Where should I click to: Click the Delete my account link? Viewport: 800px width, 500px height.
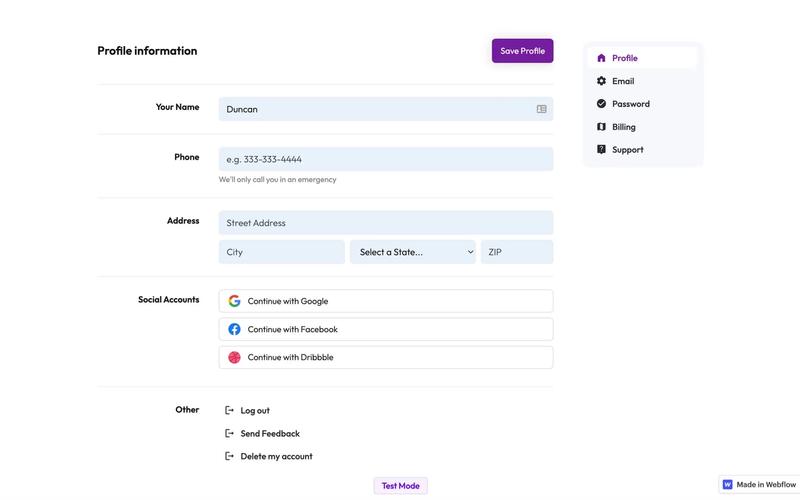tap(277, 456)
